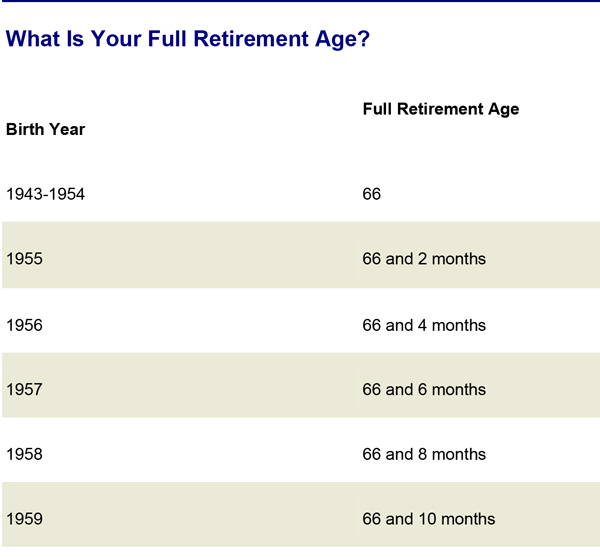Viewport: 600px width, 558px height.
Task: Click the word 'Age' in the column header
Action: pos(504,110)
